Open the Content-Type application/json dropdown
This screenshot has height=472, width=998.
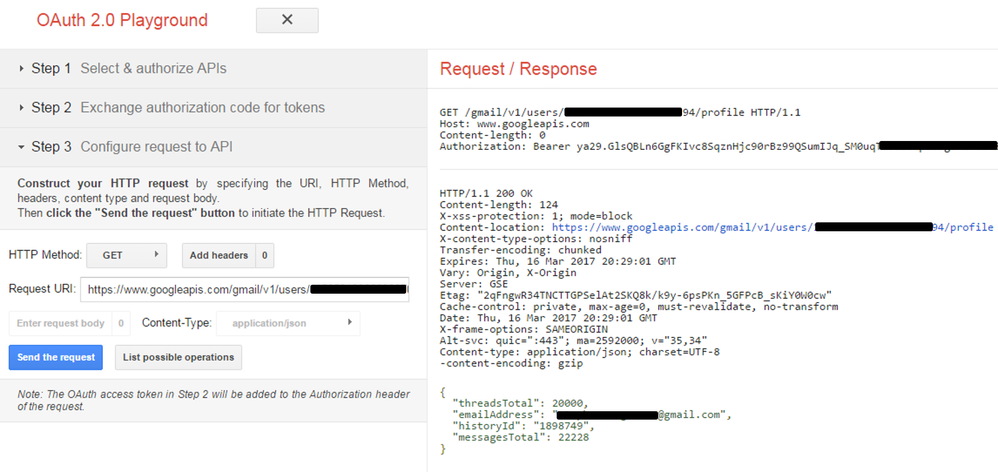click(290, 323)
